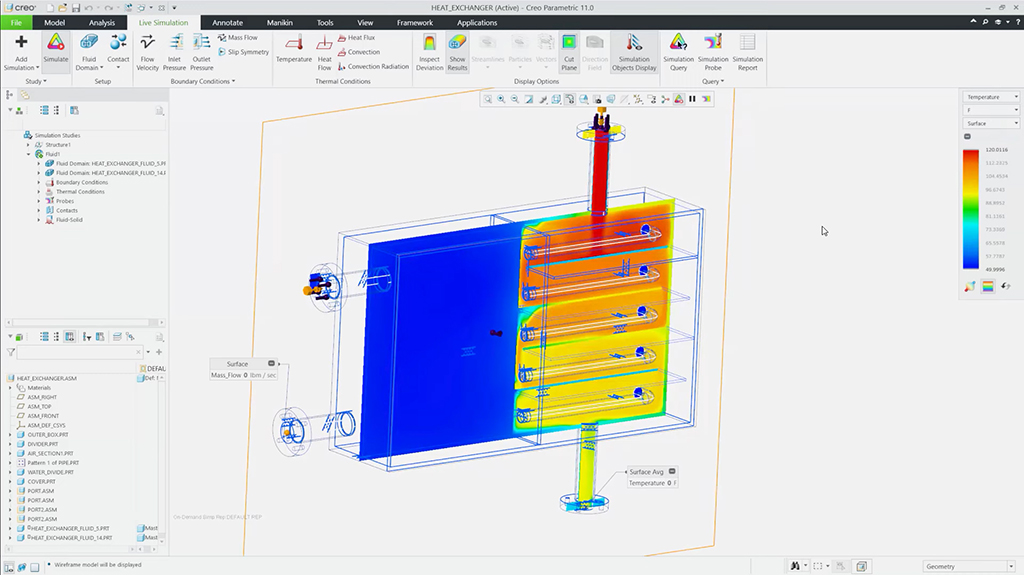
Task: Open the Temperature result quantity dropdown
Action: pos(991,97)
